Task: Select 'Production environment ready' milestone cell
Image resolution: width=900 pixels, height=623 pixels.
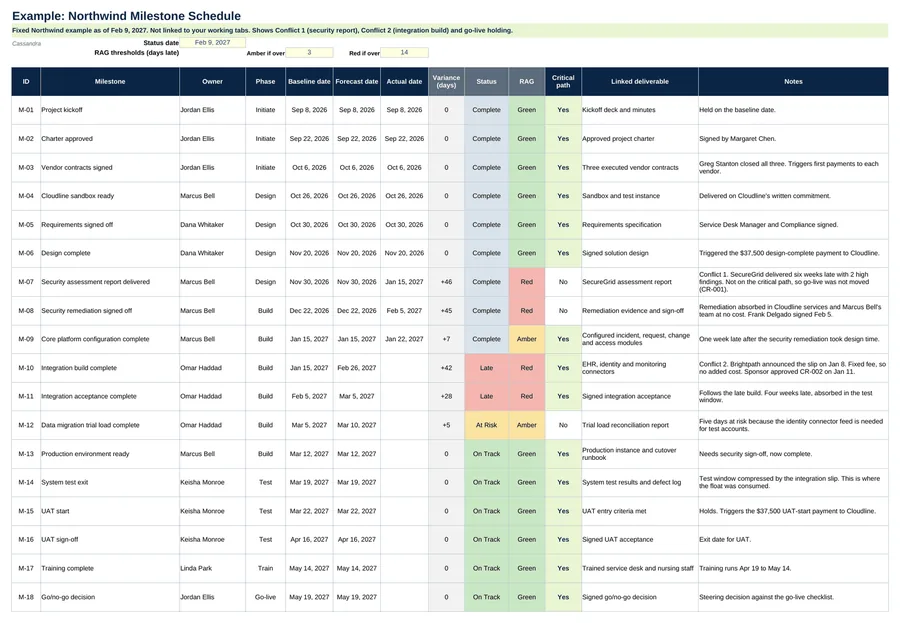Action: tap(110, 454)
